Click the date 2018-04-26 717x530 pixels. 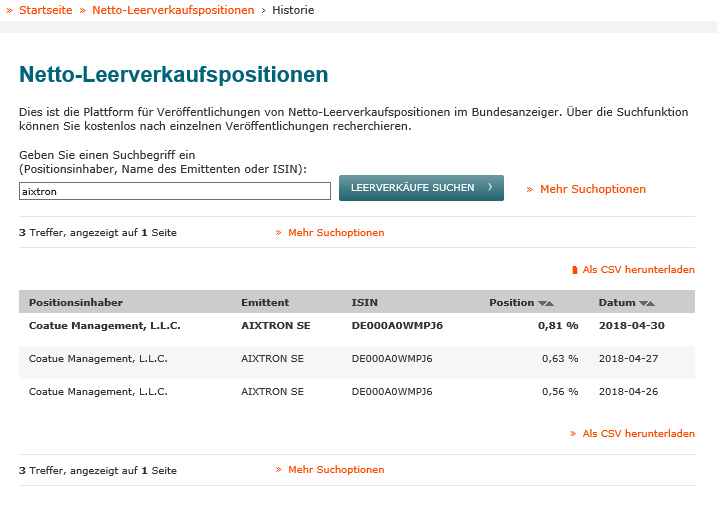coord(628,391)
